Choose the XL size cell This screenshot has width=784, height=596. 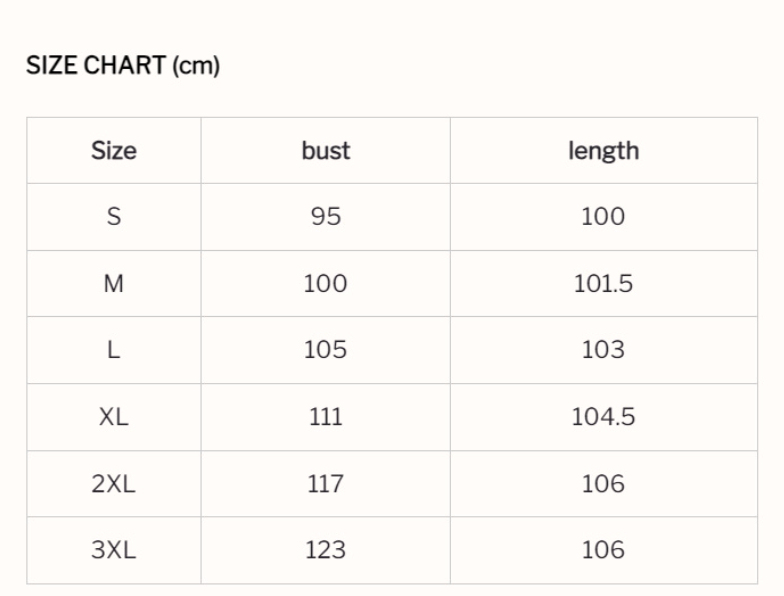point(114,417)
